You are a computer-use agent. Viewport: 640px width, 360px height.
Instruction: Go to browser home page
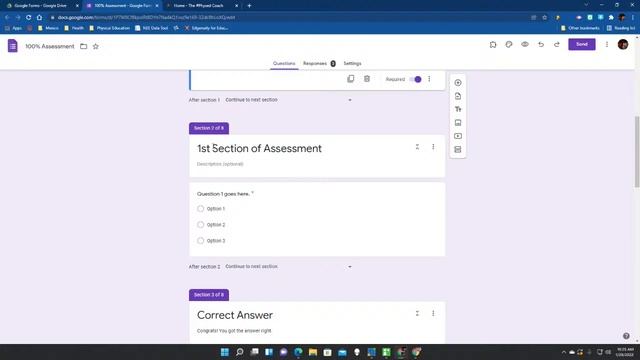[x=39, y=18]
